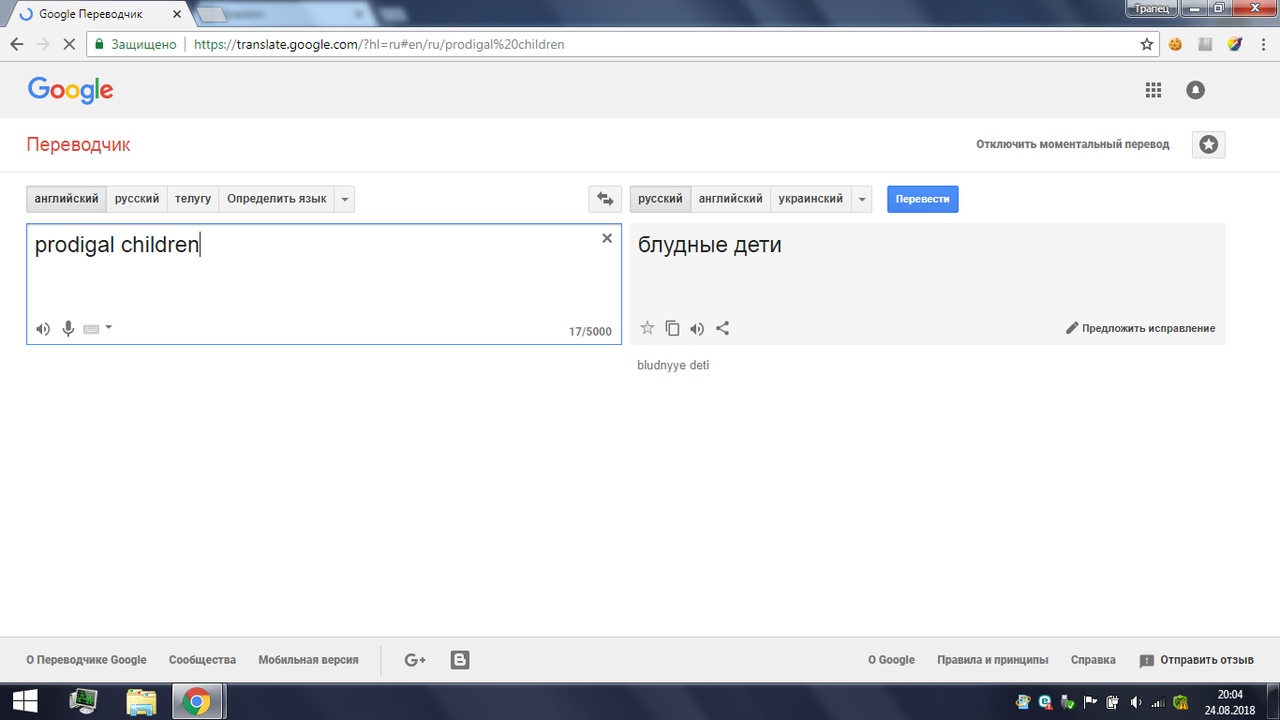
Task: Click the Трапец profile button
Action: pyautogui.click(x=1153, y=8)
